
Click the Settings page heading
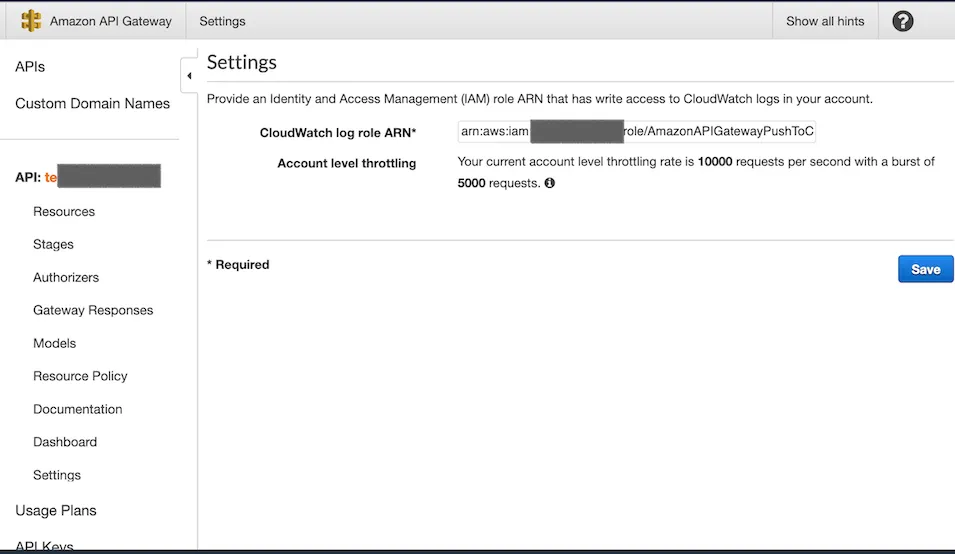point(242,62)
